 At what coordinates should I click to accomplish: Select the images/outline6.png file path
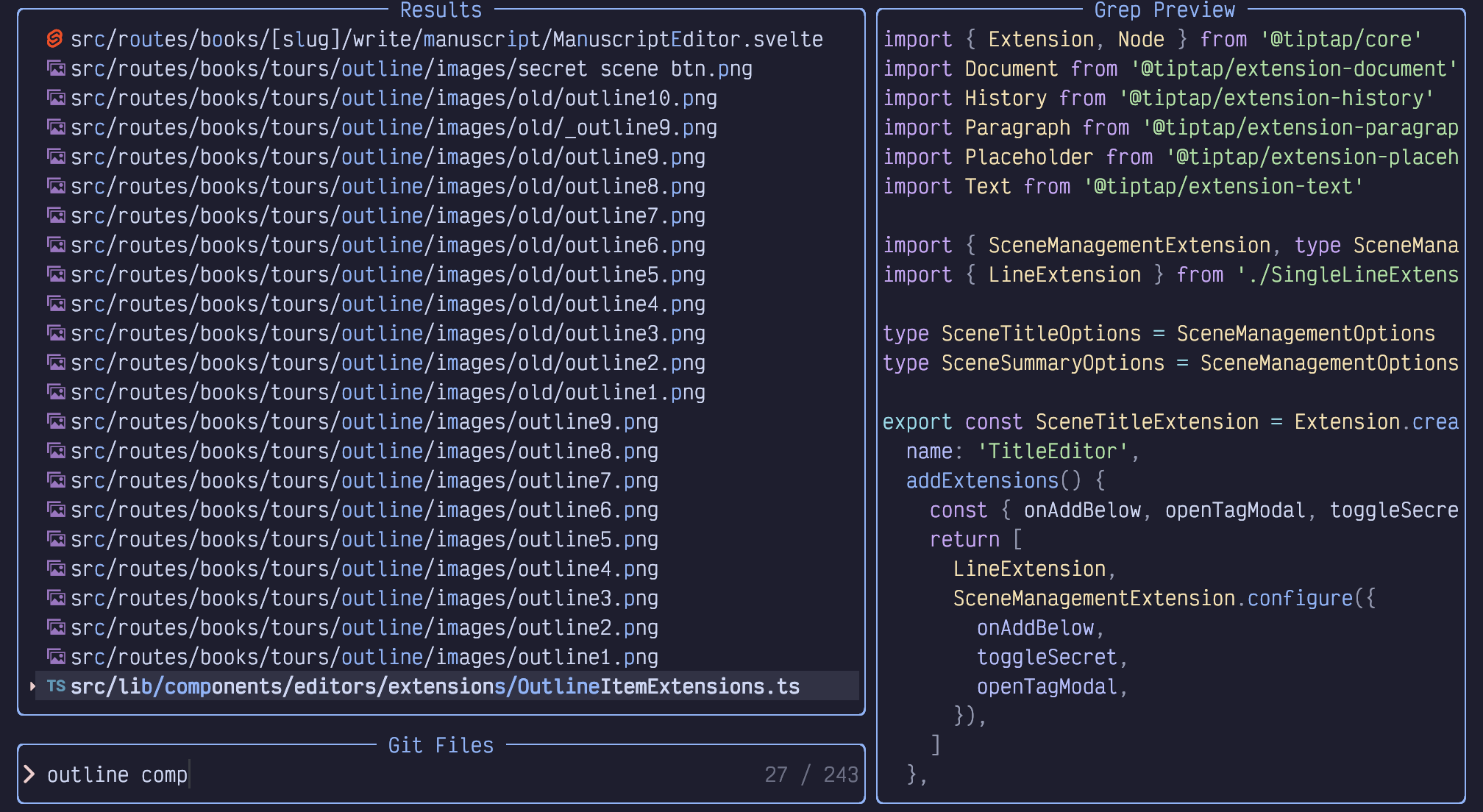[x=364, y=510]
